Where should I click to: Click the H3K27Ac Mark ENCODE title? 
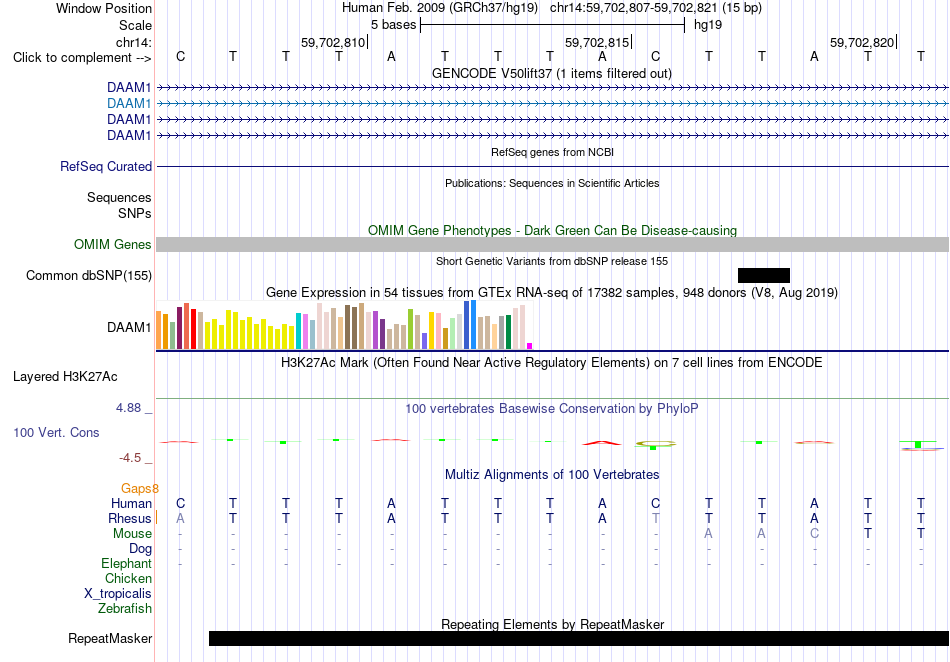point(552,362)
